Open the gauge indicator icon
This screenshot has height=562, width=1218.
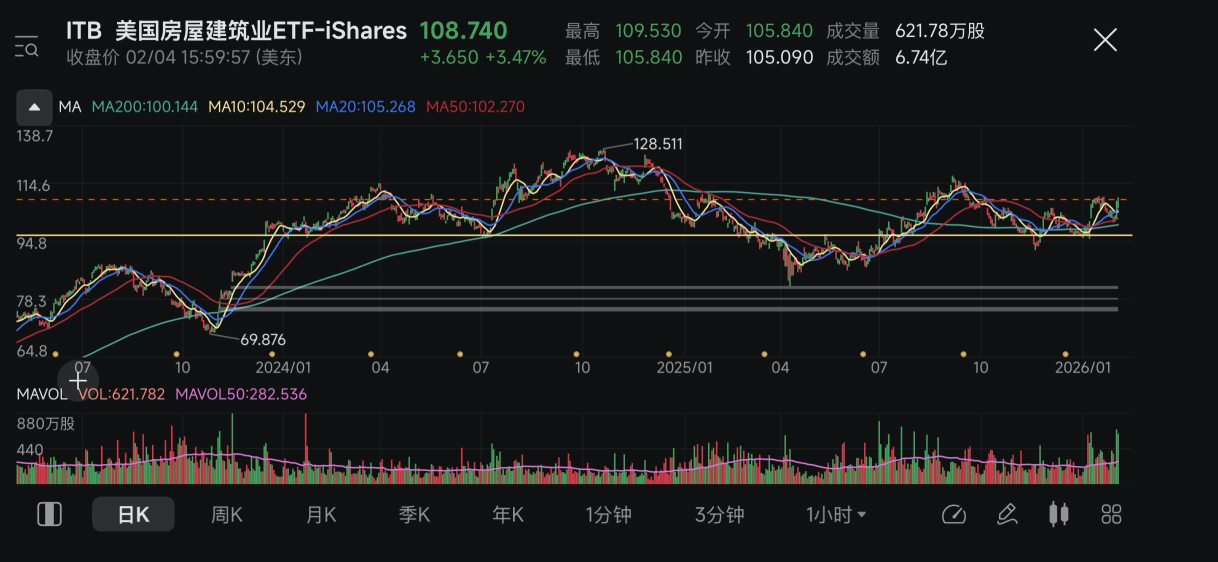(954, 515)
